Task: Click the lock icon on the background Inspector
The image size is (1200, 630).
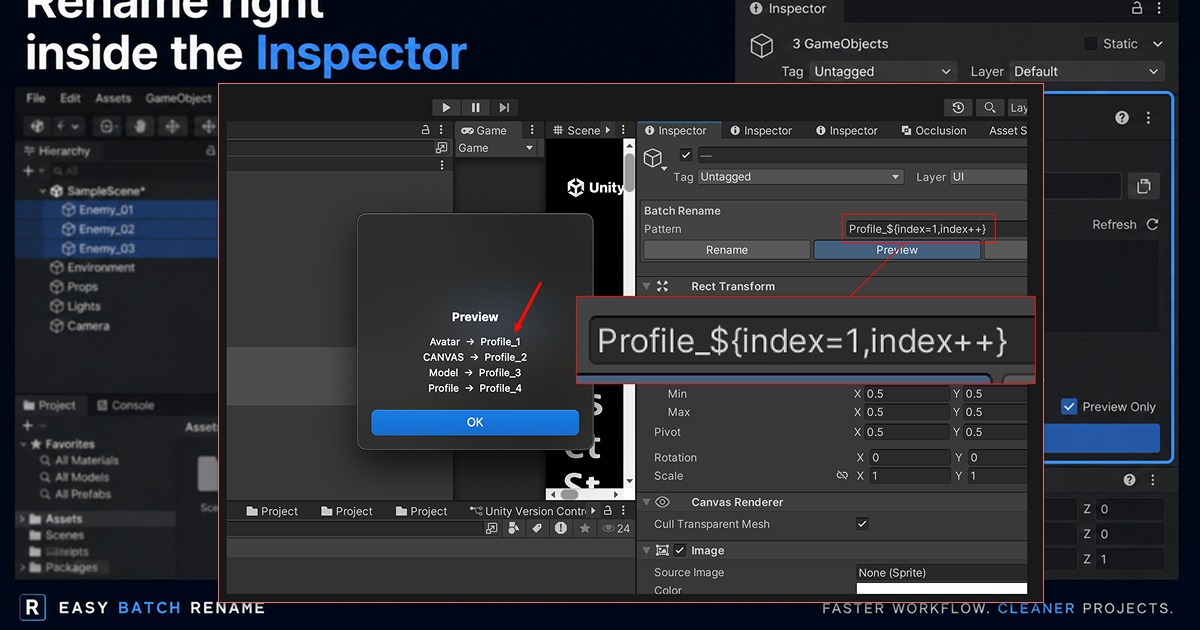Action: (x=1136, y=8)
